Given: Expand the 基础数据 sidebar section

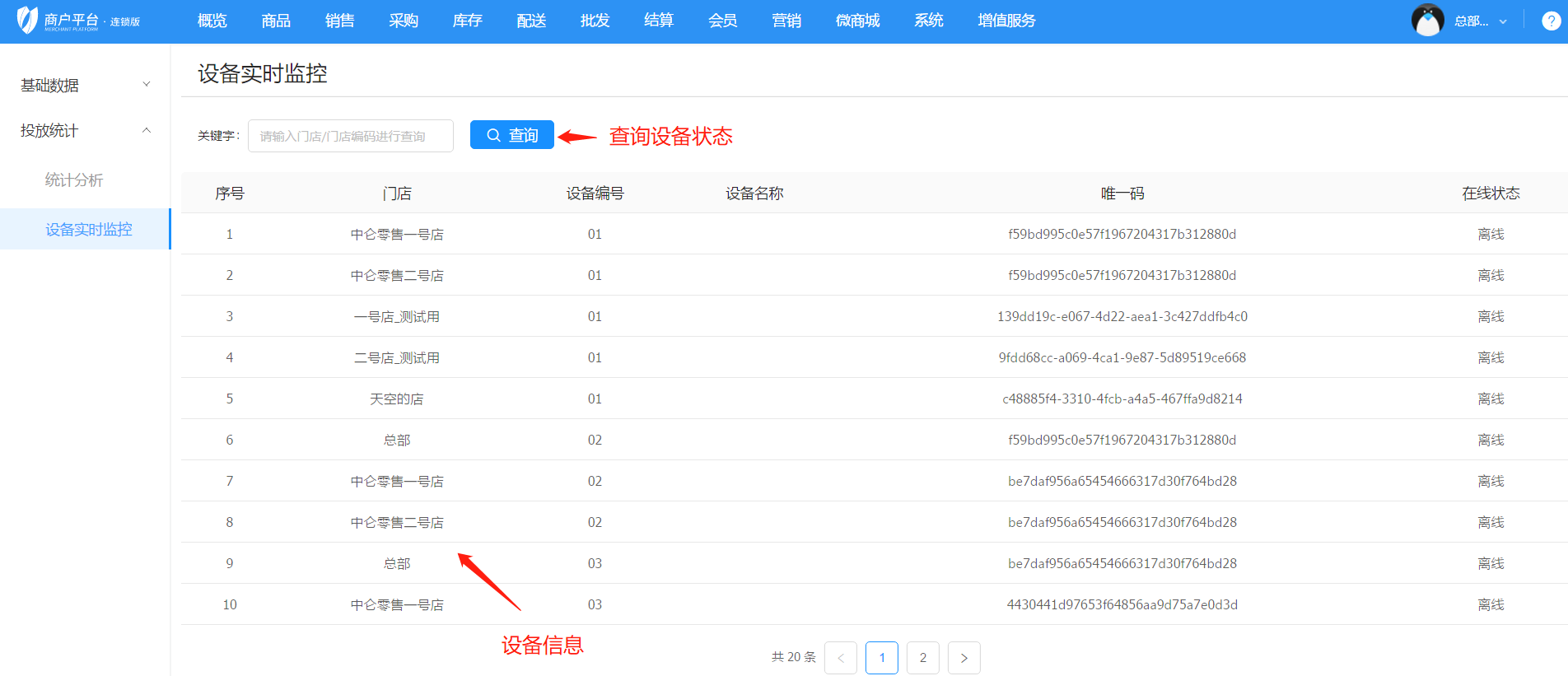Looking at the screenshot, I should pos(85,85).
